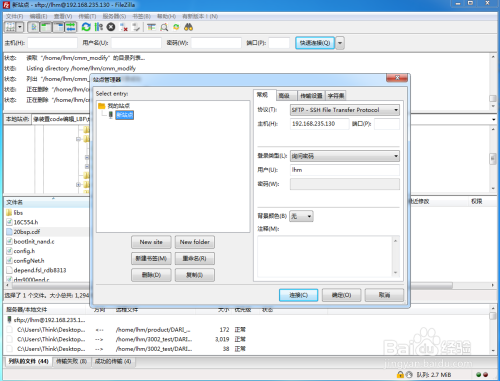Screen dimensions: 500x381
Task: Click the New site button
Action: pos(151,242)
